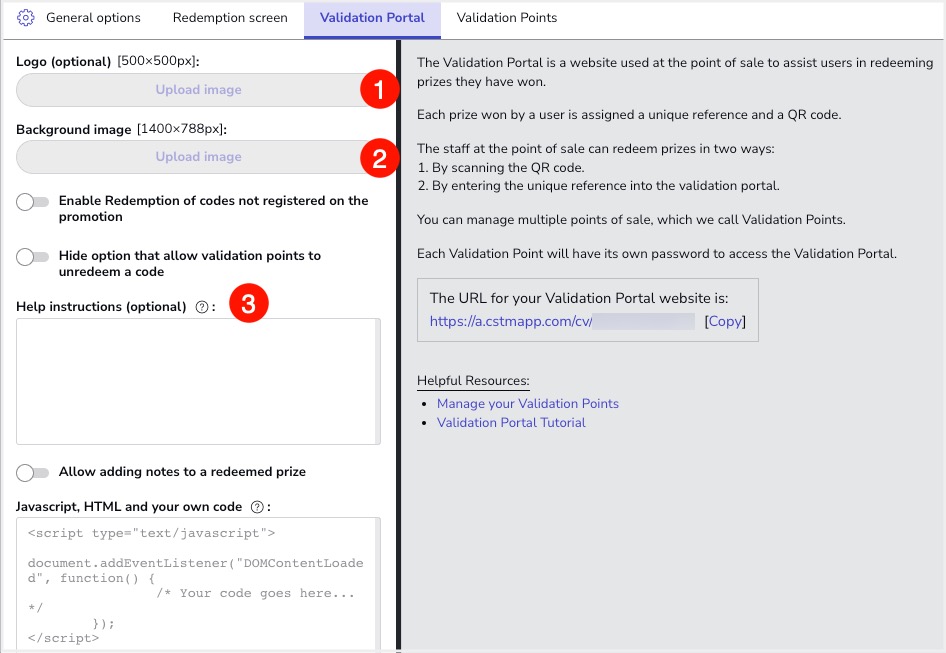Image resolution: width=946 pixels, height=653 pixels.
Task: Upload image for the Background image
Action: tap(198, 157)
